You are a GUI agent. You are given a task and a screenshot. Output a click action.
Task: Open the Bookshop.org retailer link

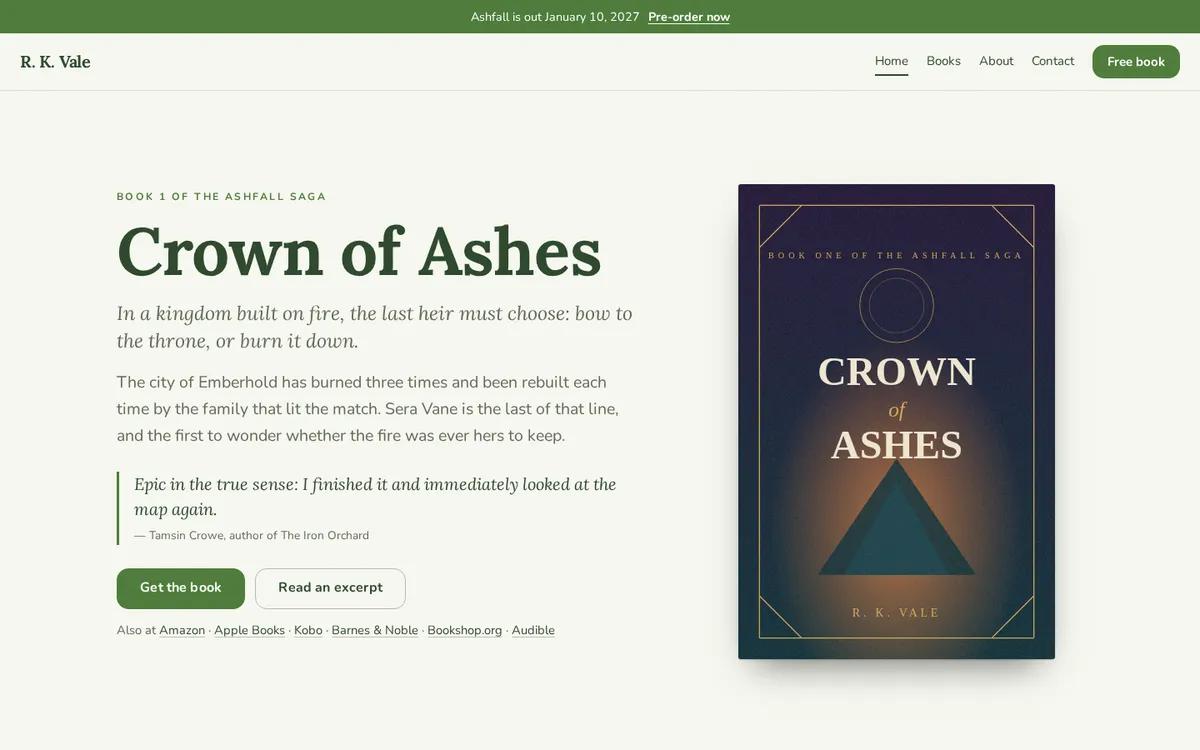click(465, 630)
